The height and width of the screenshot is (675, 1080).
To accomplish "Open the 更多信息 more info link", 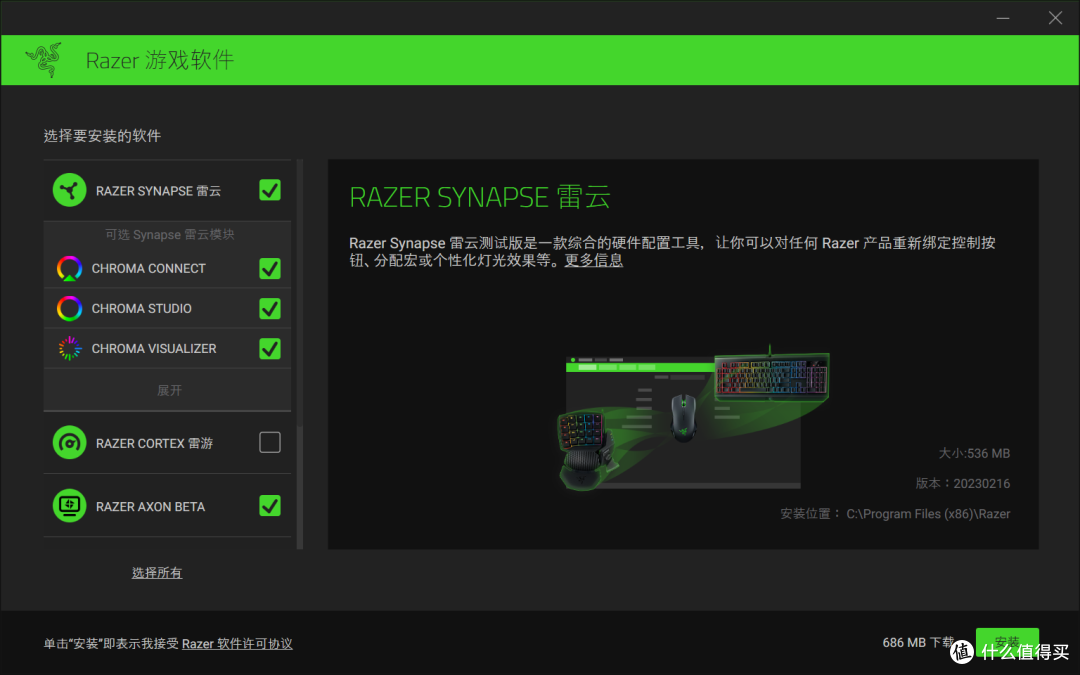I will coord(594,260).
